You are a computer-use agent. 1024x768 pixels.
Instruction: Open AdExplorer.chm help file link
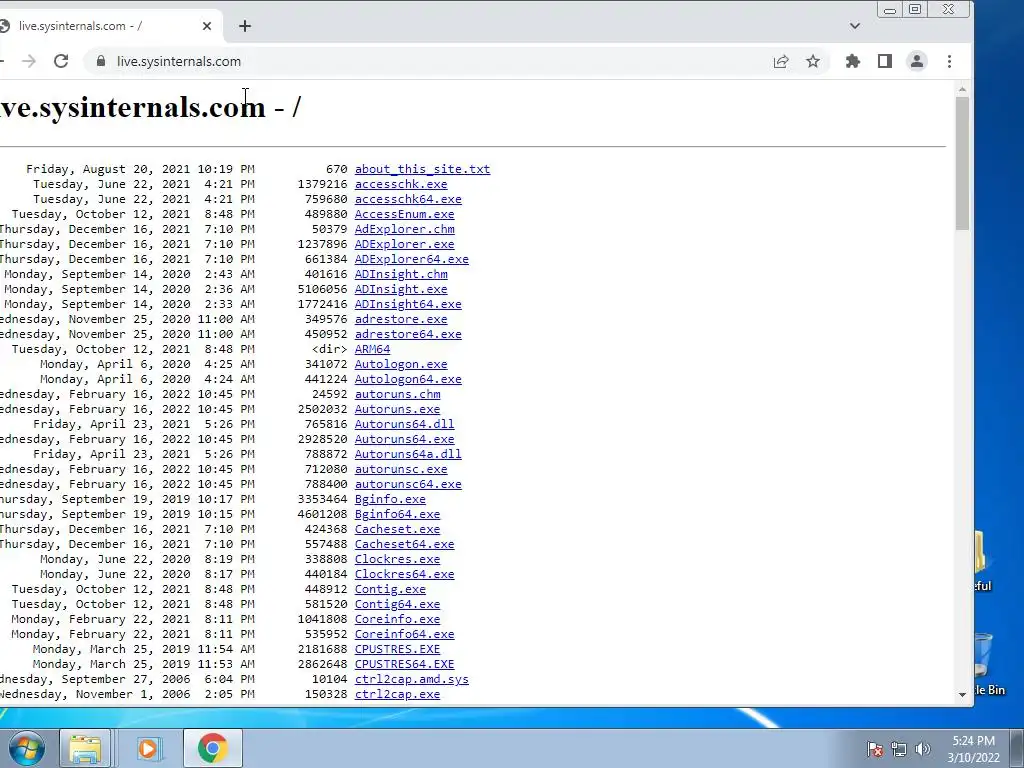[404, 229]
